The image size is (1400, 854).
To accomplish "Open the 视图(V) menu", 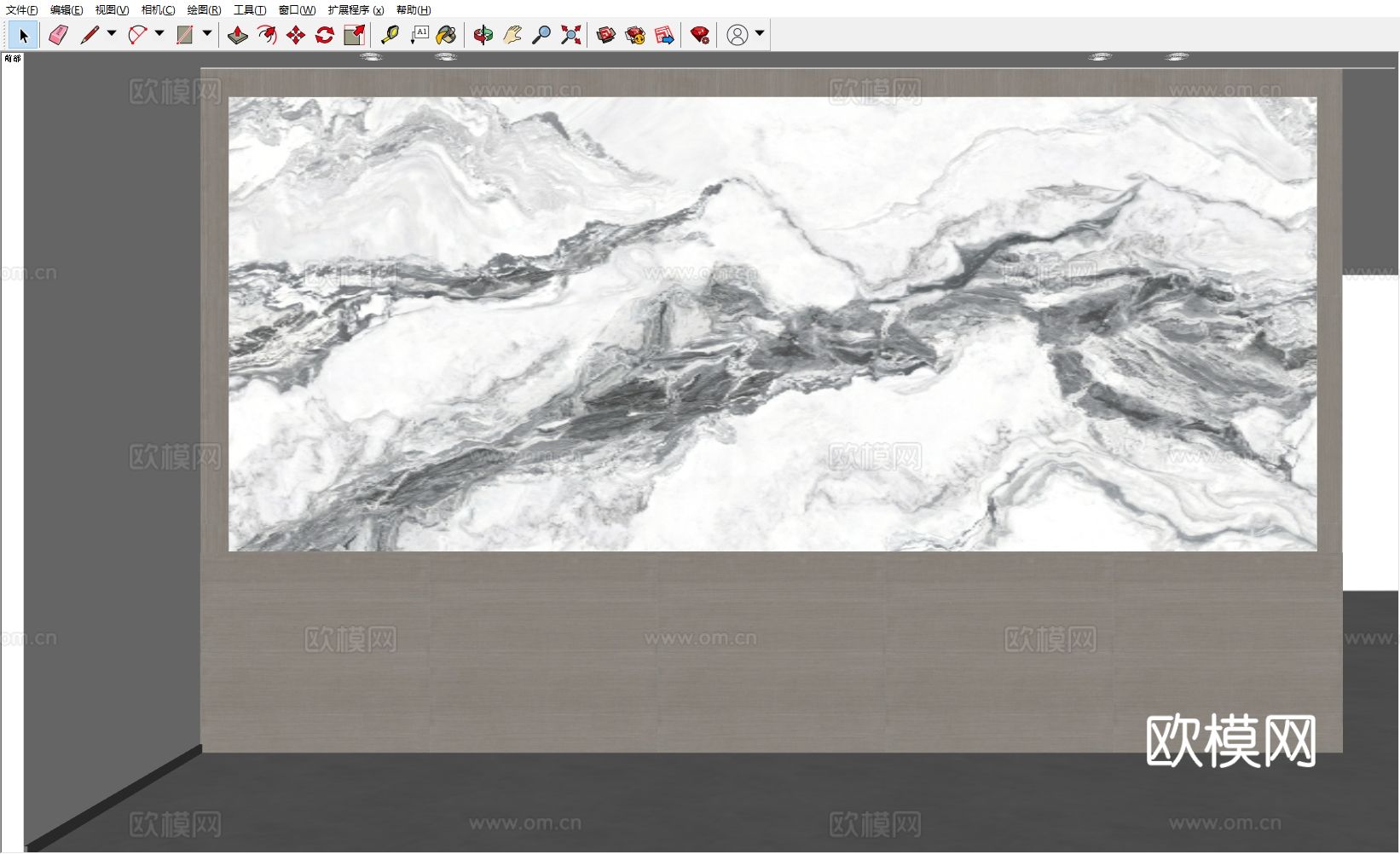I will pos(112,10).
